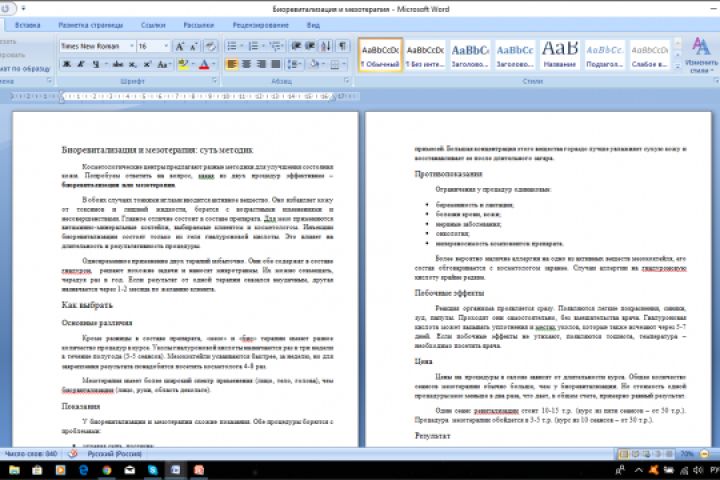Image resolution: width=720 pixels, height=480 pixels.
Task: Switch to the Рассылки tab
Action: 199,25
